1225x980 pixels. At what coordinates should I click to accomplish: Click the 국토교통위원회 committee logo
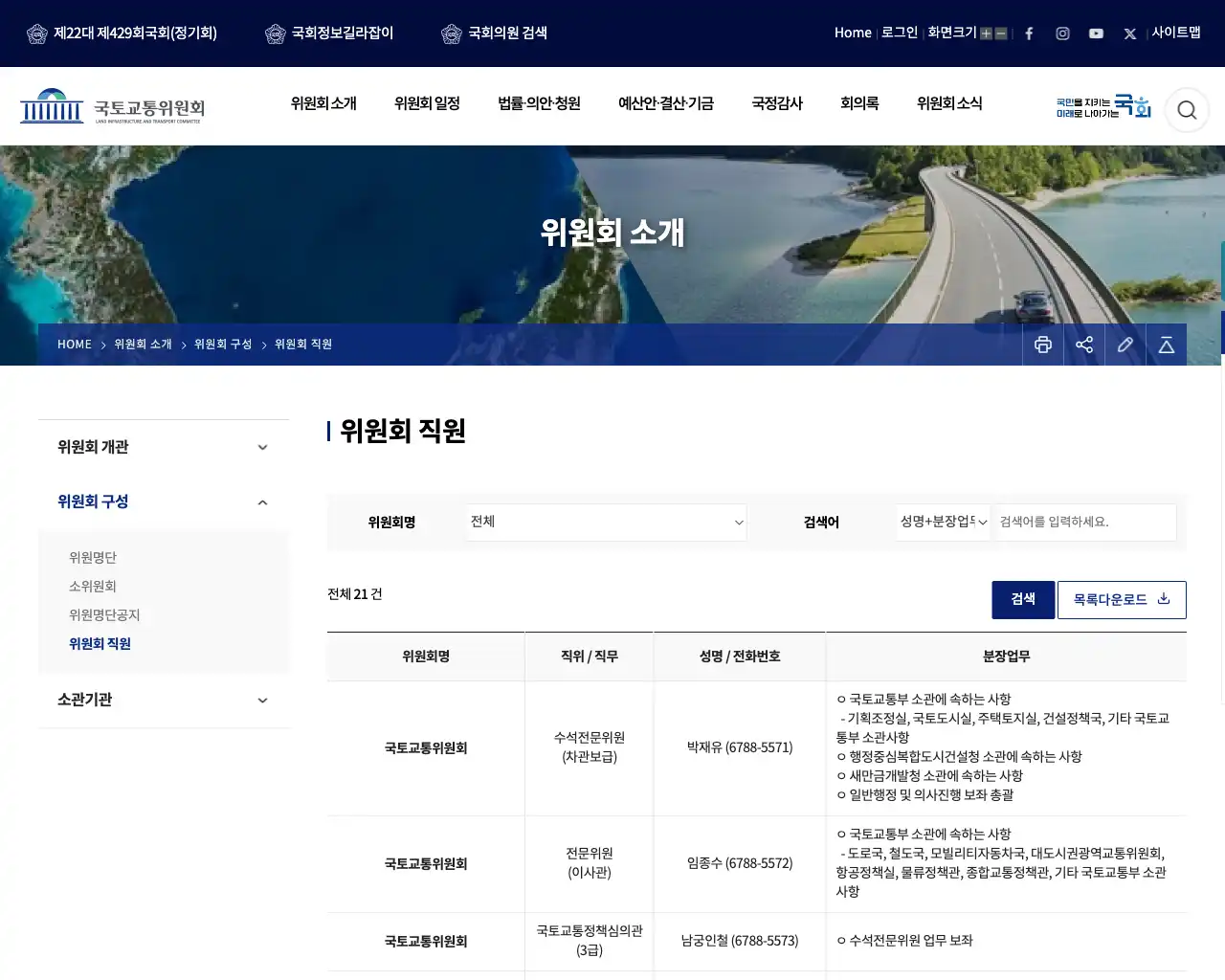pos(113,106)
